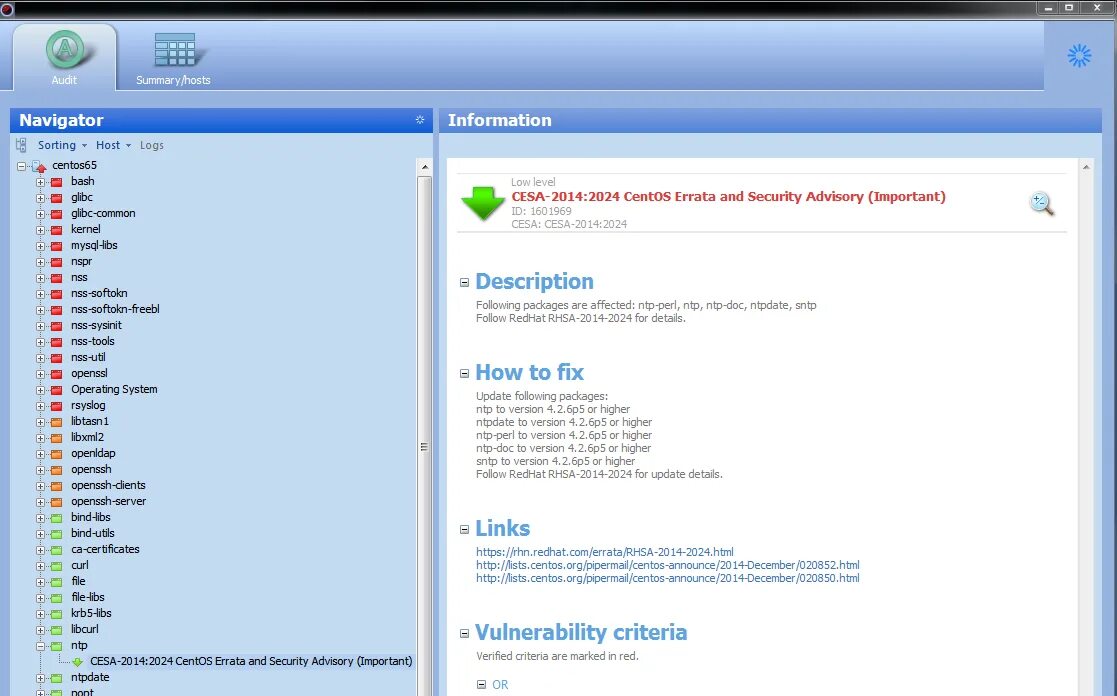Open the Logs link
Viewport: 1117px width, 696px height.
[x=152, y=145]
